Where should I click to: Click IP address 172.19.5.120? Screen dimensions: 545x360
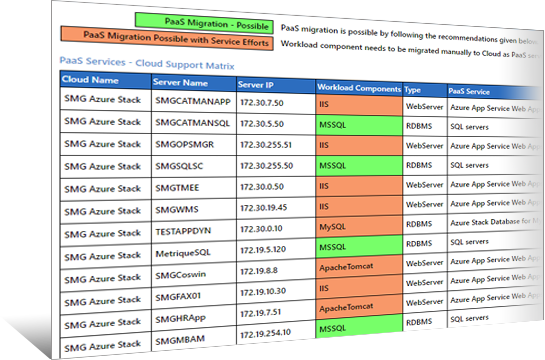(263, 249)
